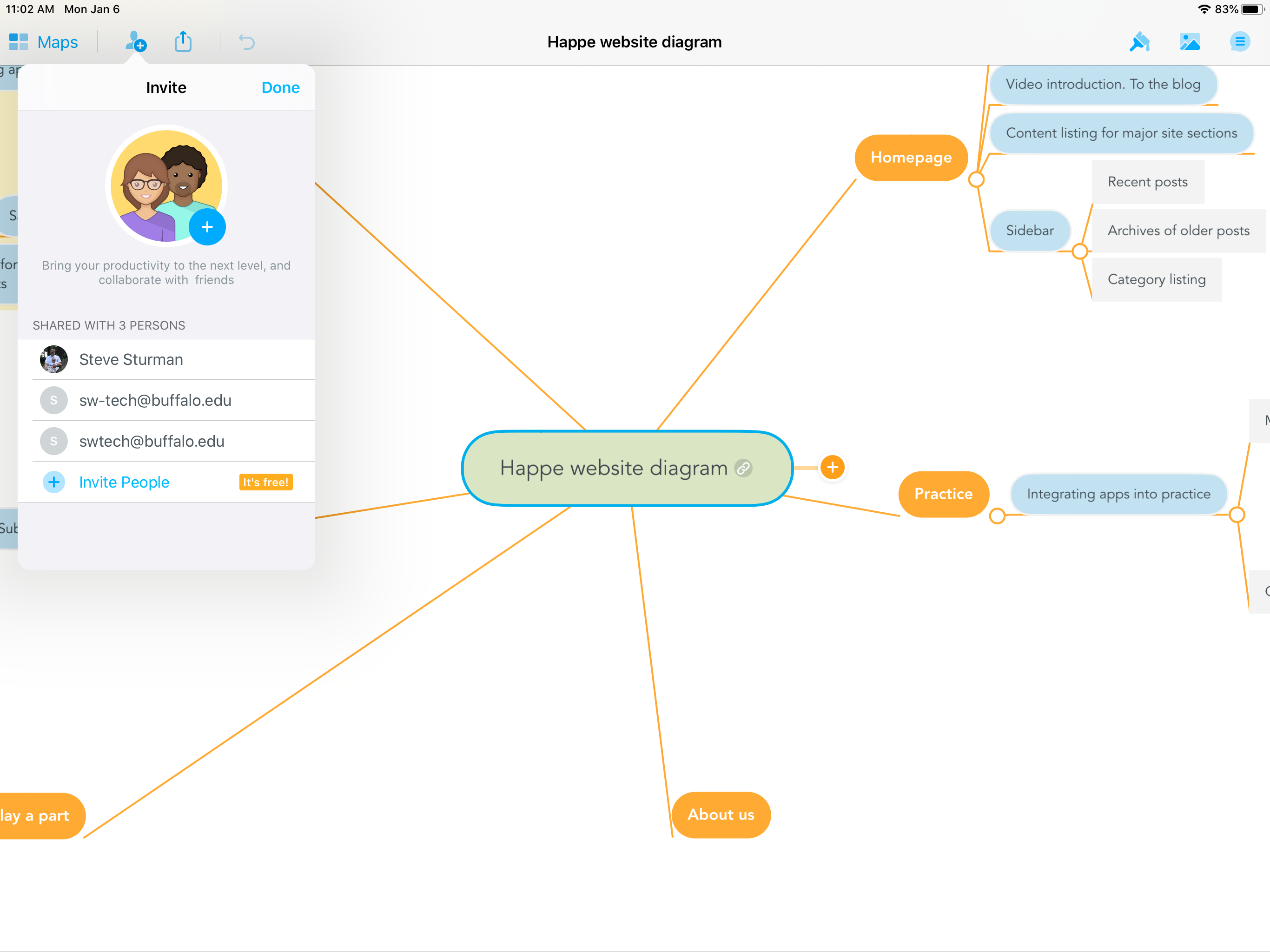Open the share/export icon
Viewport: 1270px width, 952px height.
183,42
